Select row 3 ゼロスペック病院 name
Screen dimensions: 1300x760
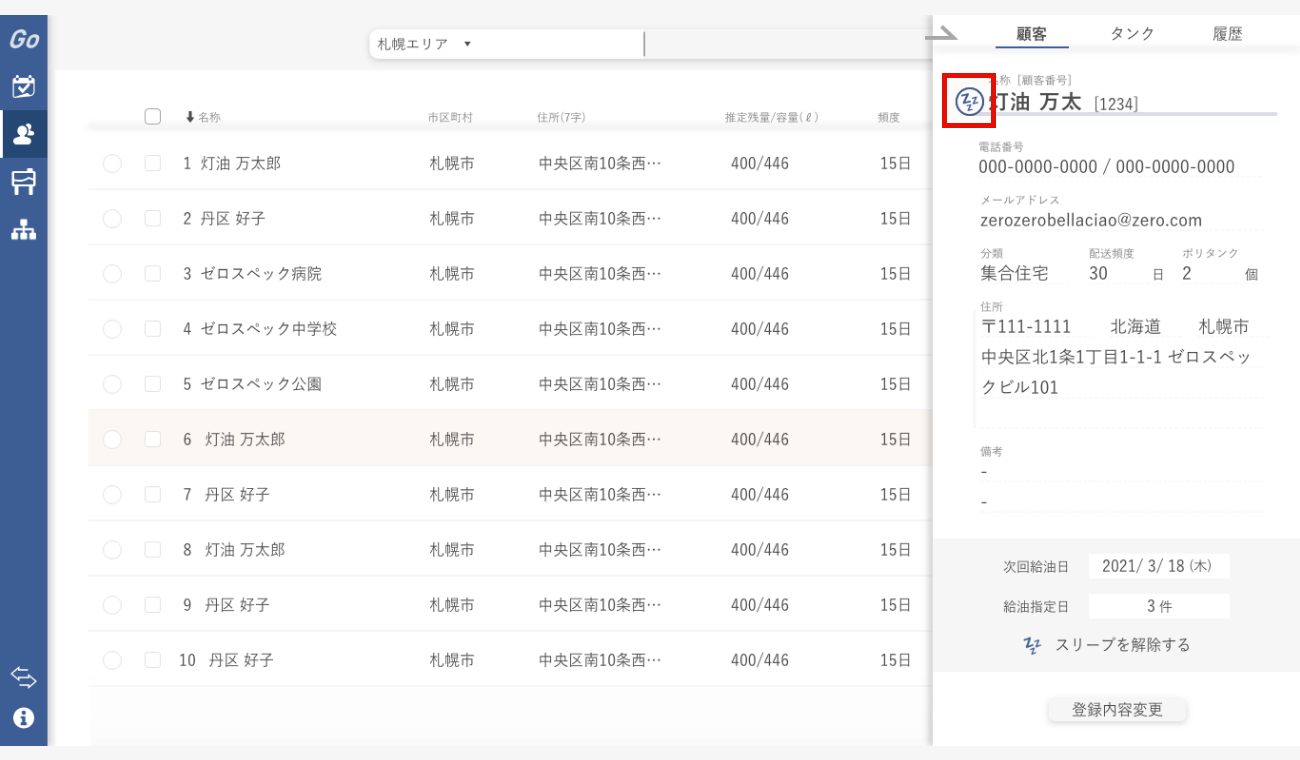tap(261, 273)
